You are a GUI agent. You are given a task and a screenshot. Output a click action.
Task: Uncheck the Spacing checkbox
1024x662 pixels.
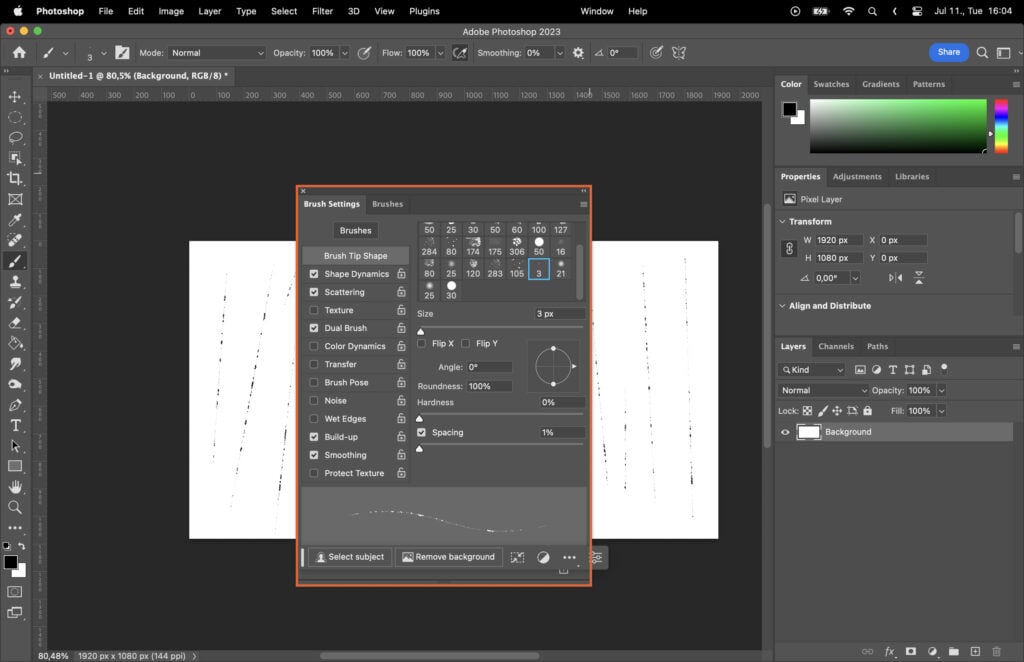click(x=421, y=432)
